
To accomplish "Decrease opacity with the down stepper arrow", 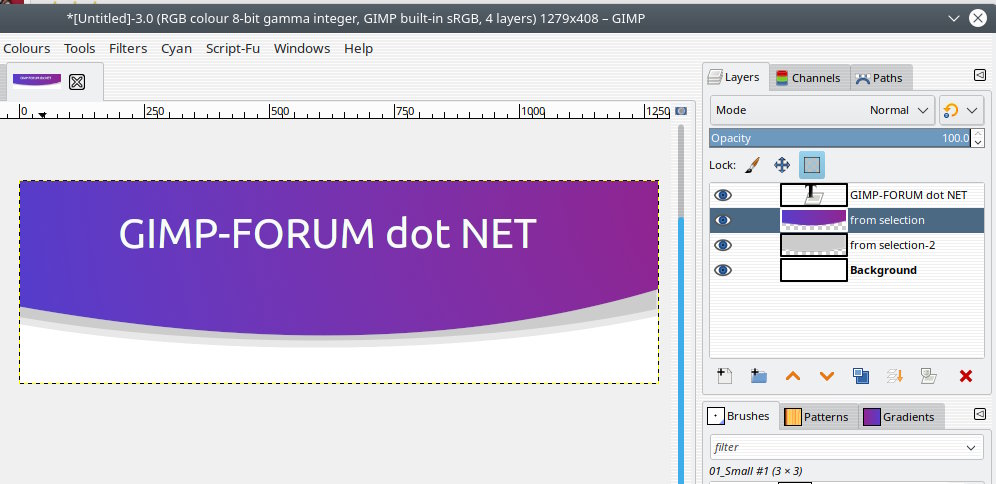I will [978, 143].
